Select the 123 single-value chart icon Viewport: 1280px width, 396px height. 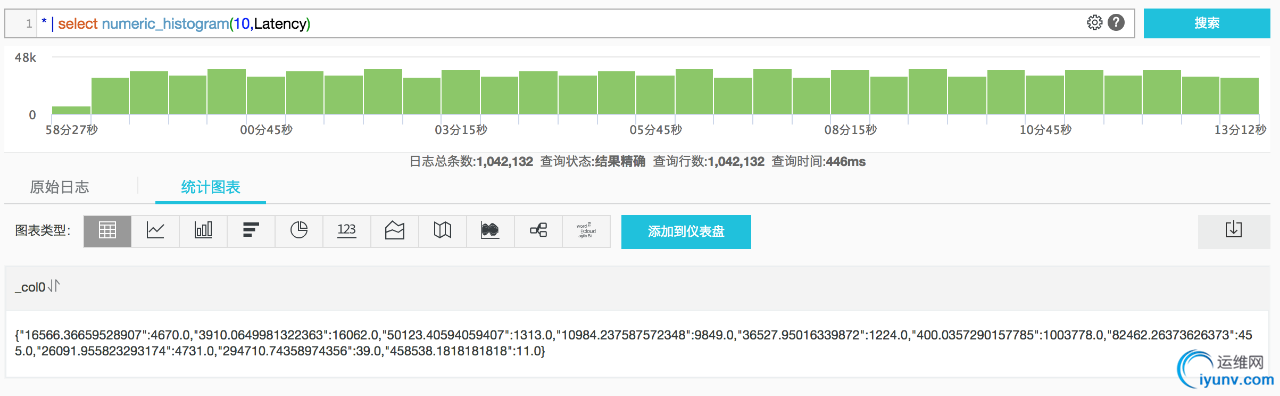pos(347,230)
